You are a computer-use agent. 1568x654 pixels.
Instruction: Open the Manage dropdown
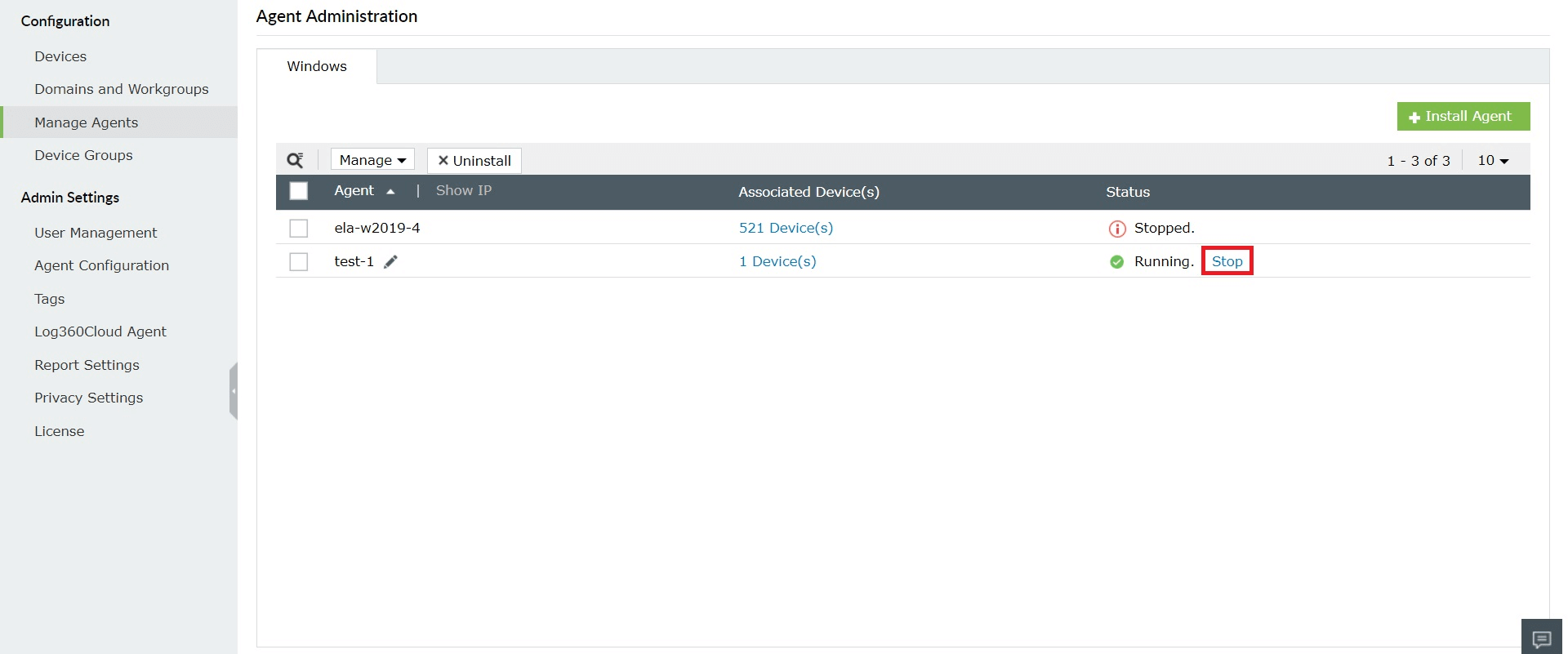coord(372,160)
